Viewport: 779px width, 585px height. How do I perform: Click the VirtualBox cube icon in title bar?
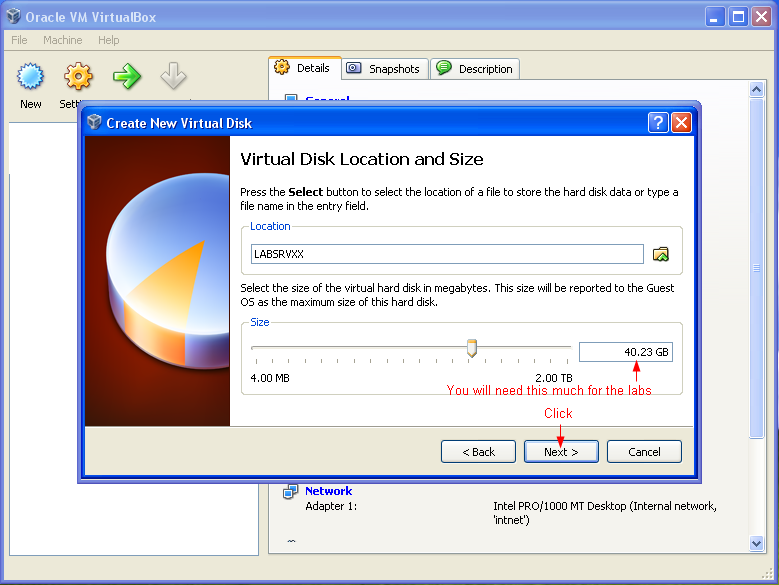[x=13, y=16]
